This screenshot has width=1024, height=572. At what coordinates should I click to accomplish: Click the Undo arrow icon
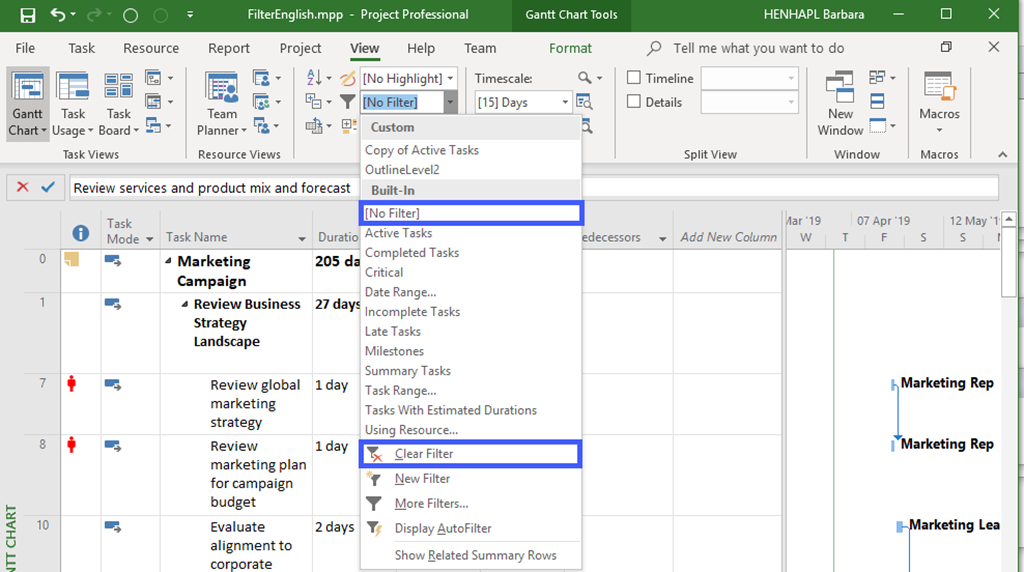point(58,14)
